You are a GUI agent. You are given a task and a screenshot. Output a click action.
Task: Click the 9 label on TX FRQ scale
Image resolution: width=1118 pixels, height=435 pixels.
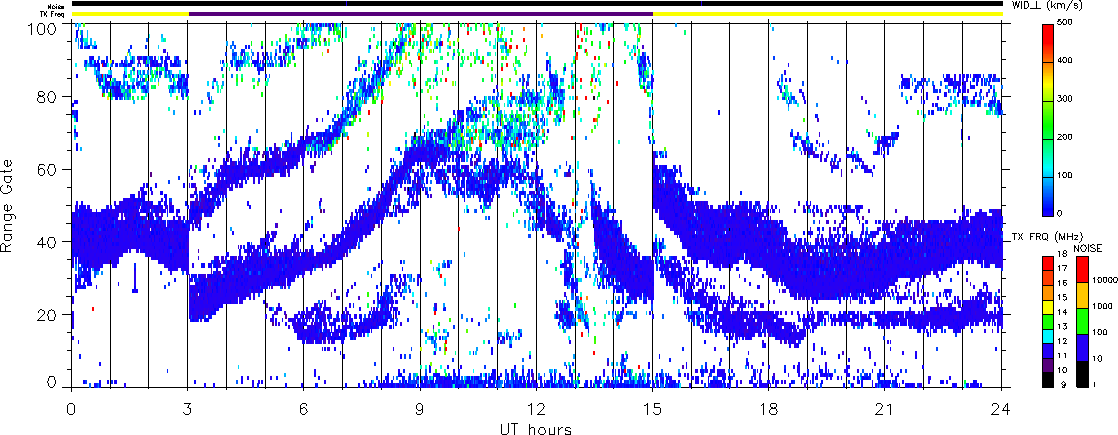tap(1062, 385)
